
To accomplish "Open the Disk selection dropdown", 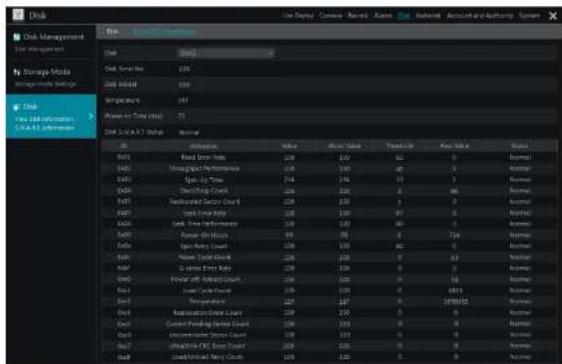I will pos(226,53).
